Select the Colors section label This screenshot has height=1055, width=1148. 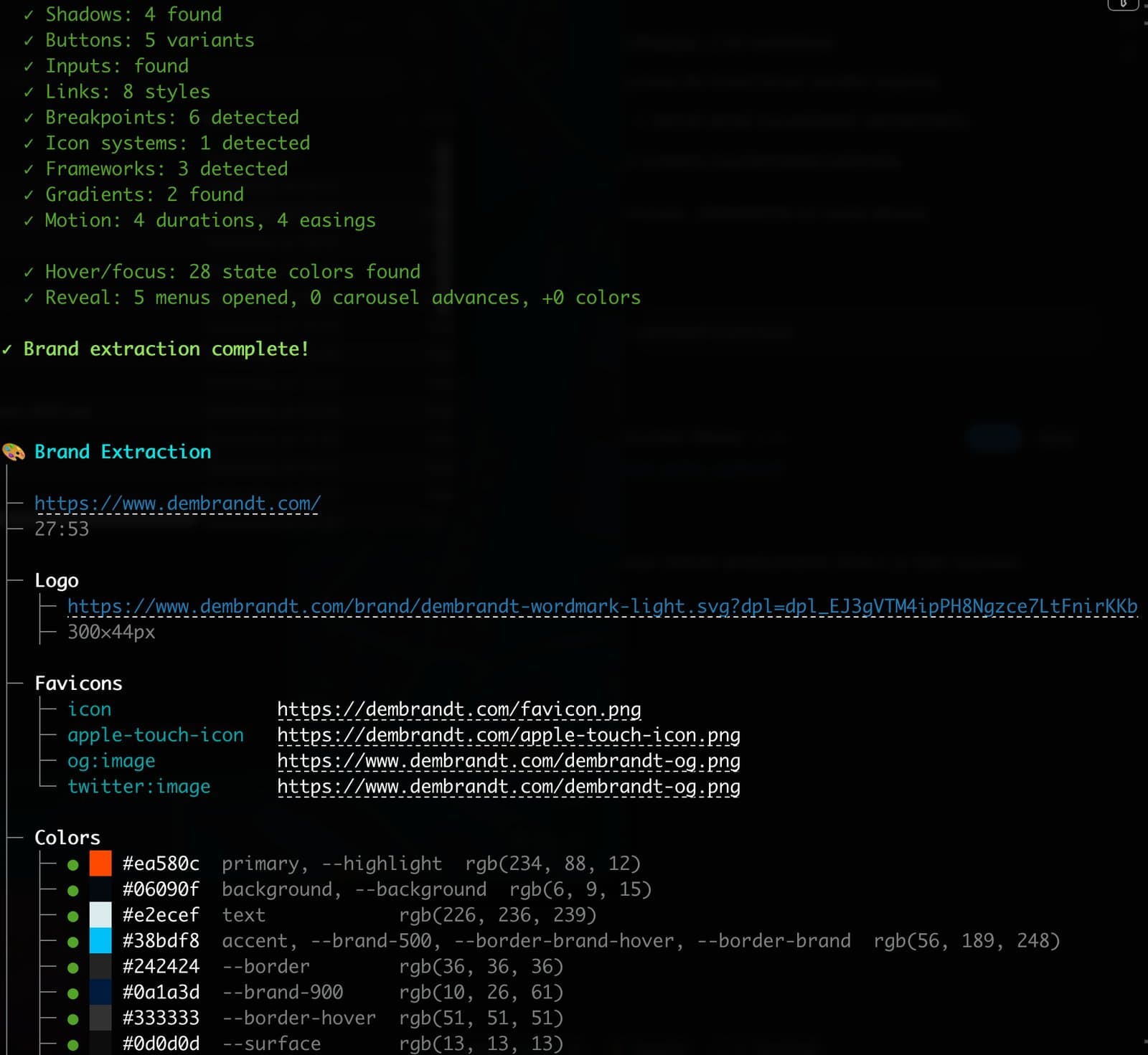pyautogui.click(x=67, y=838)
